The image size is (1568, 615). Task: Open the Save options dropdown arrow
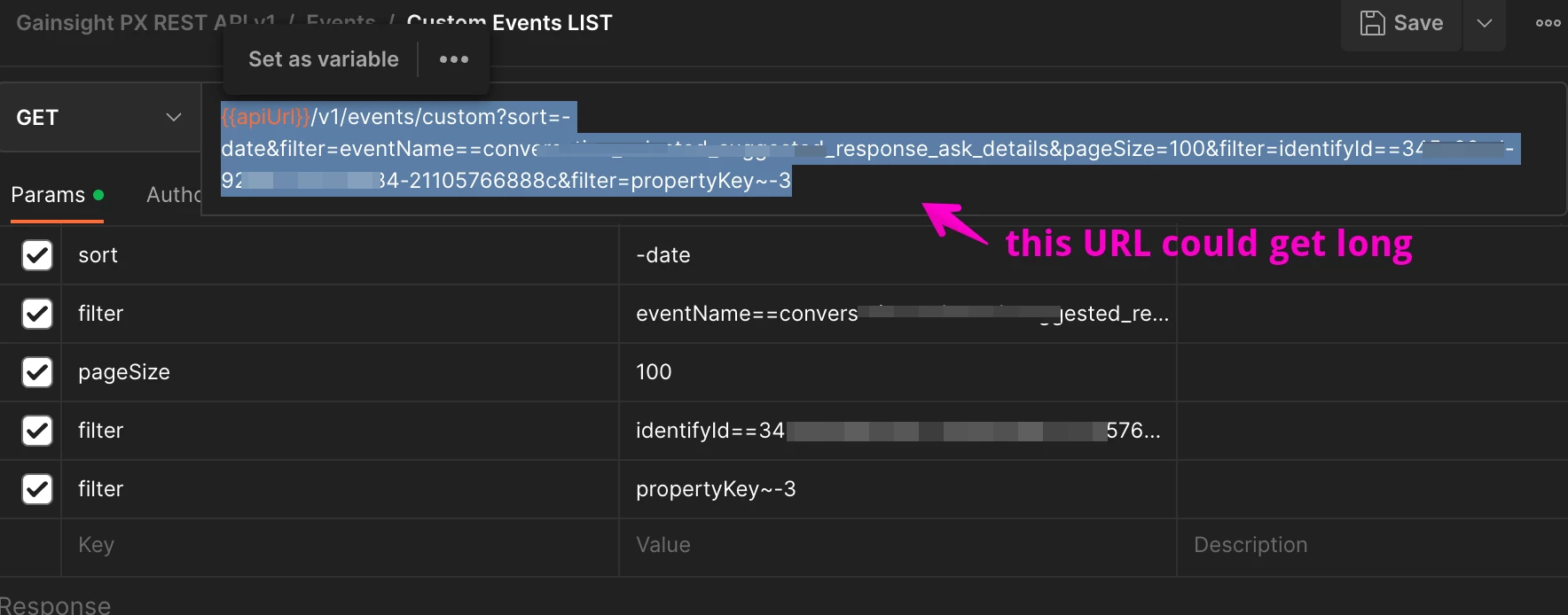tap(1485, 23)
